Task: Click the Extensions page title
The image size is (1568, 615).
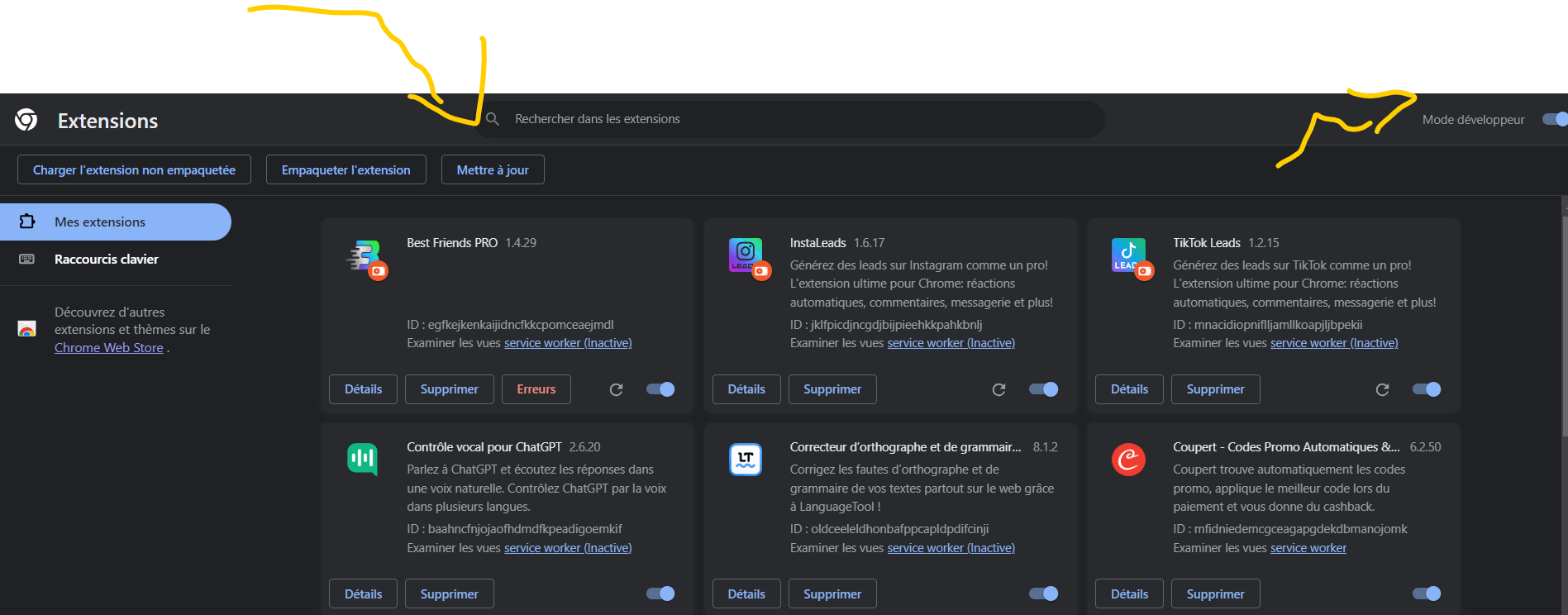Action: tap(107, 121)
